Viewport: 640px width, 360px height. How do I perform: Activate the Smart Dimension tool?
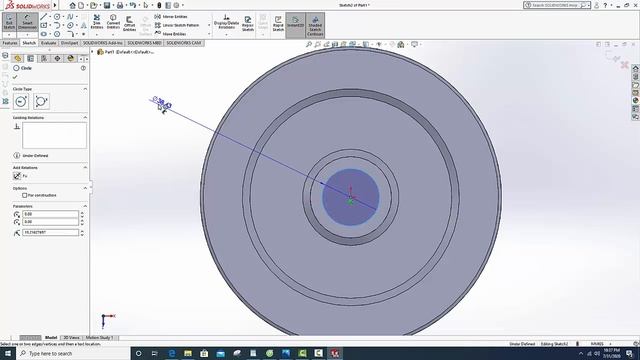27,22
